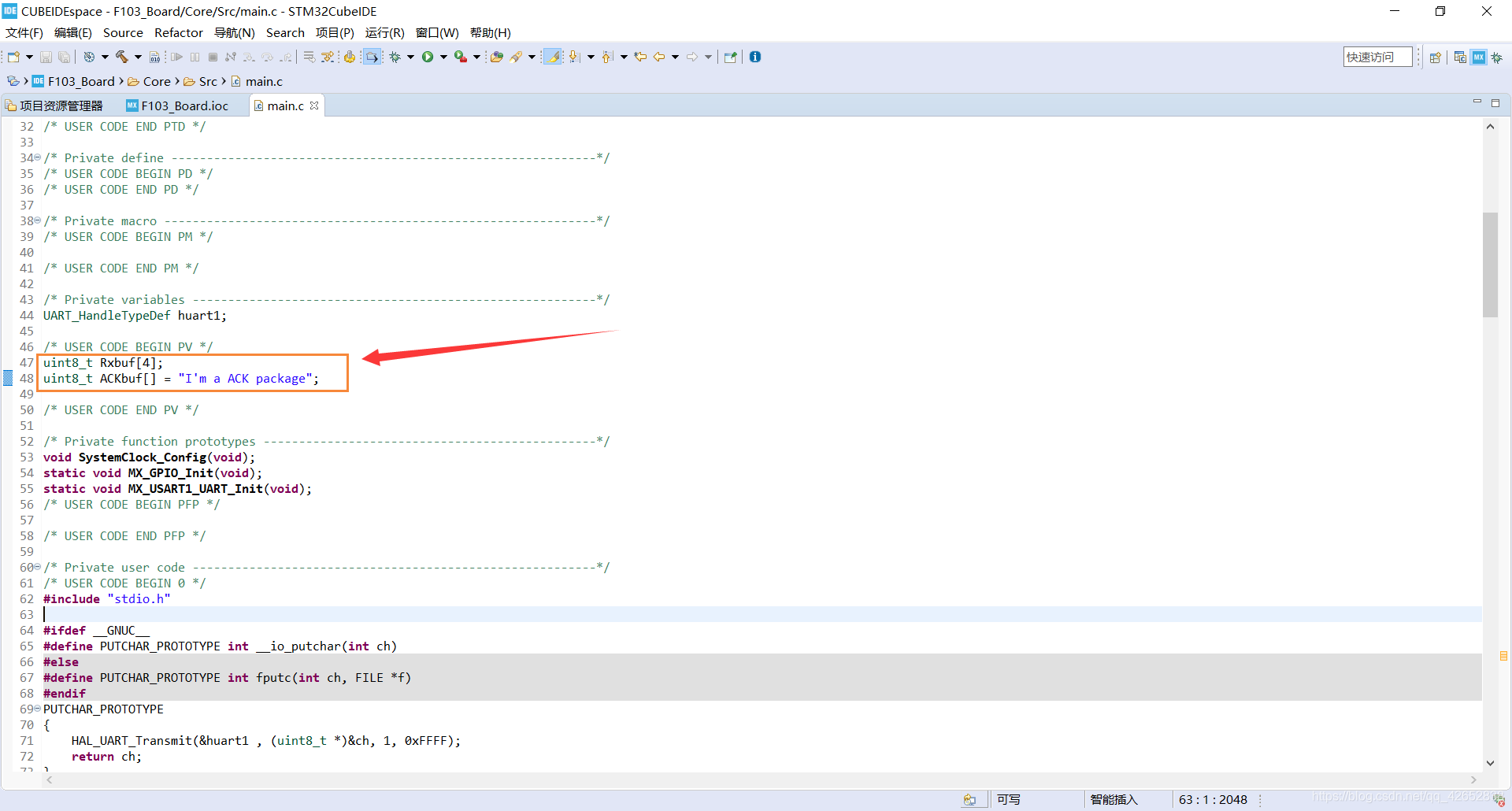Click the 快速访问 quick access field

[x=1377, y=57]
